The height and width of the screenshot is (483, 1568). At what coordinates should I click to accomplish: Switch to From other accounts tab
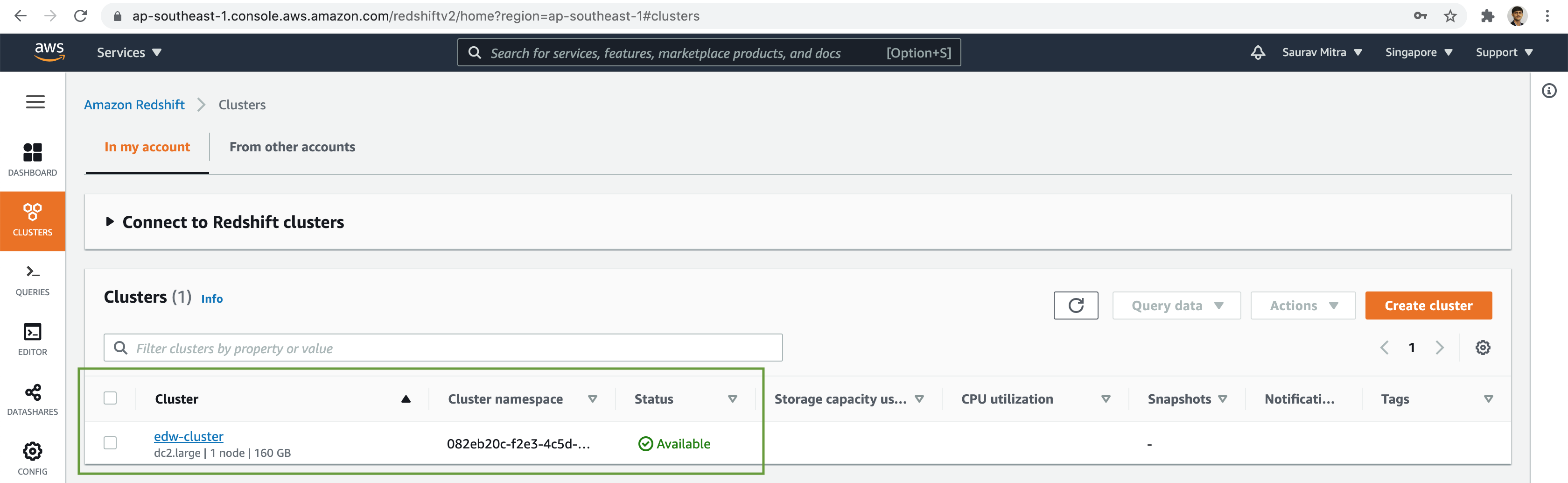(292, 147)
